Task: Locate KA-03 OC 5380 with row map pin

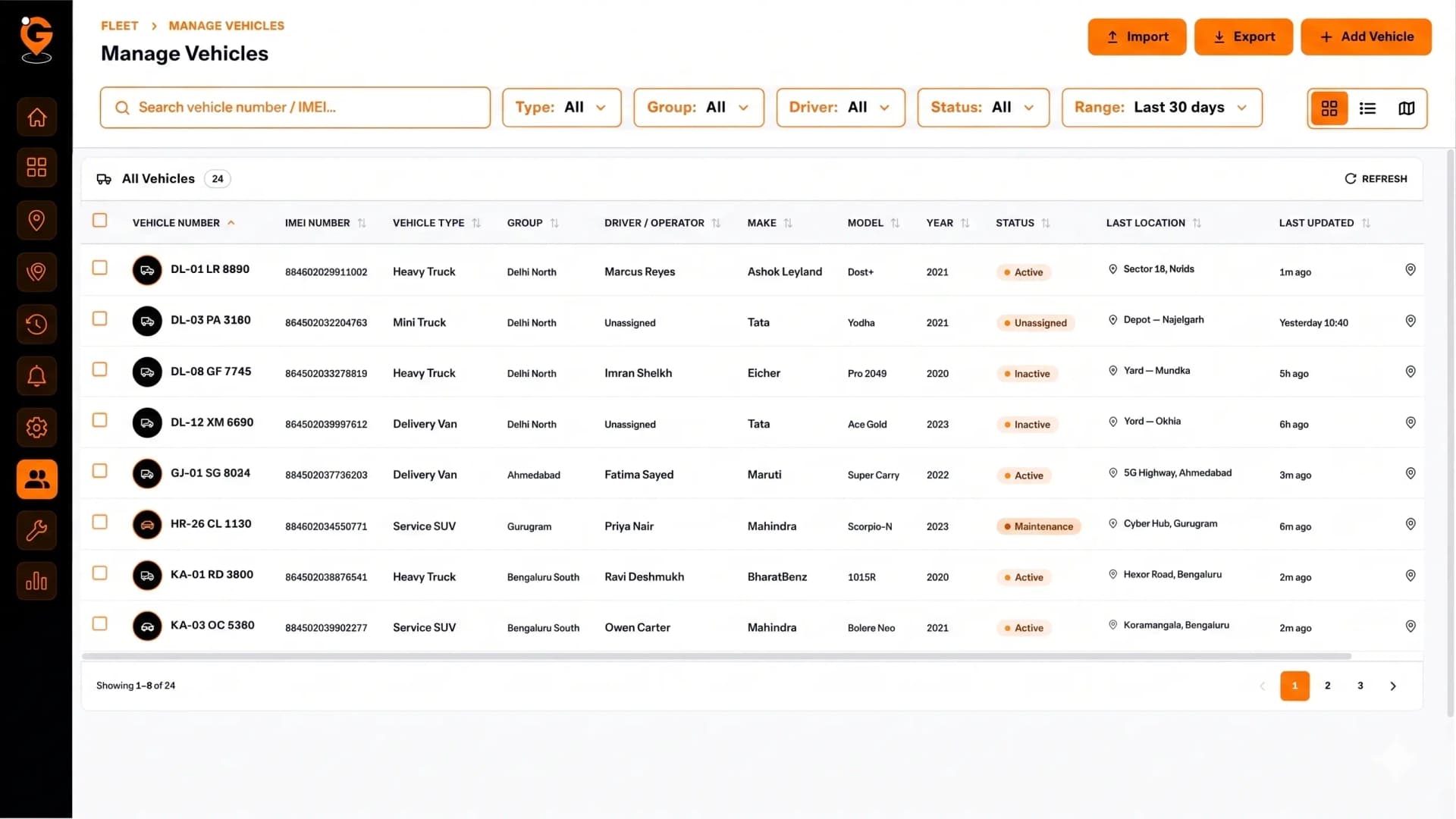Action: tap(1410, 626)
